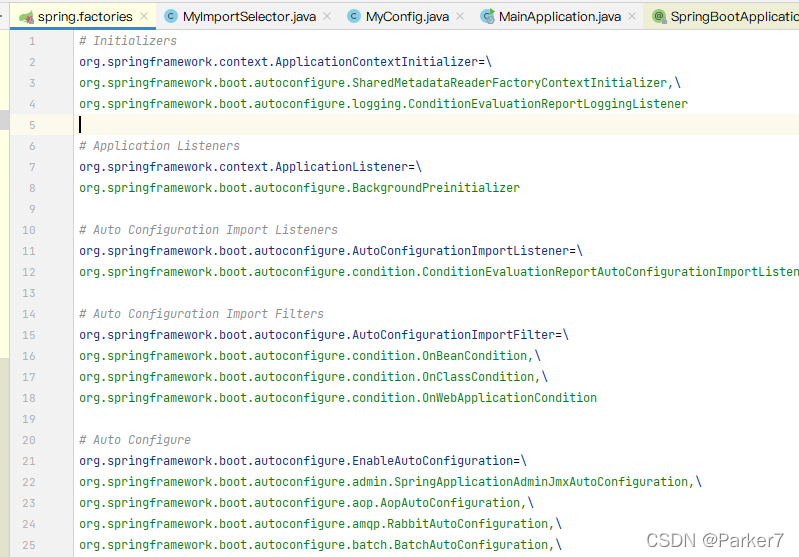
Task: Place cursor on empty line 13
Action: (x=436, y=293)
